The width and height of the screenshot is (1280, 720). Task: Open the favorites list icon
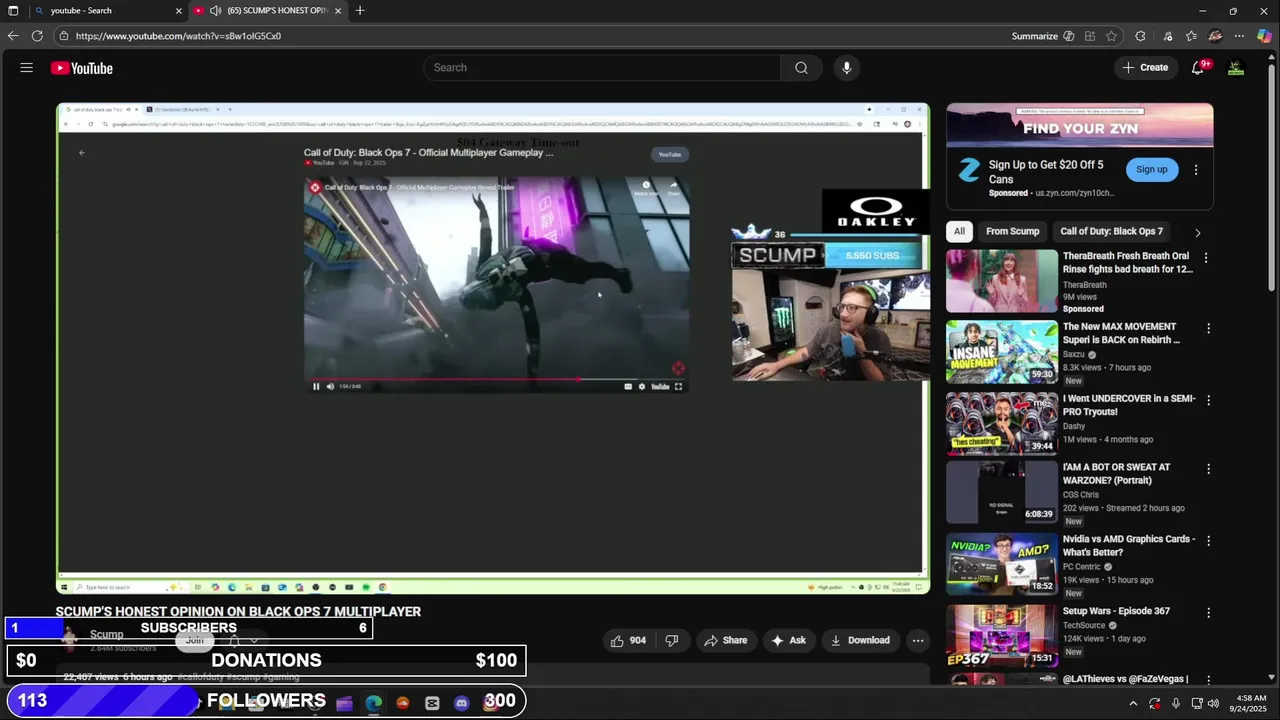click(1191, 36)
